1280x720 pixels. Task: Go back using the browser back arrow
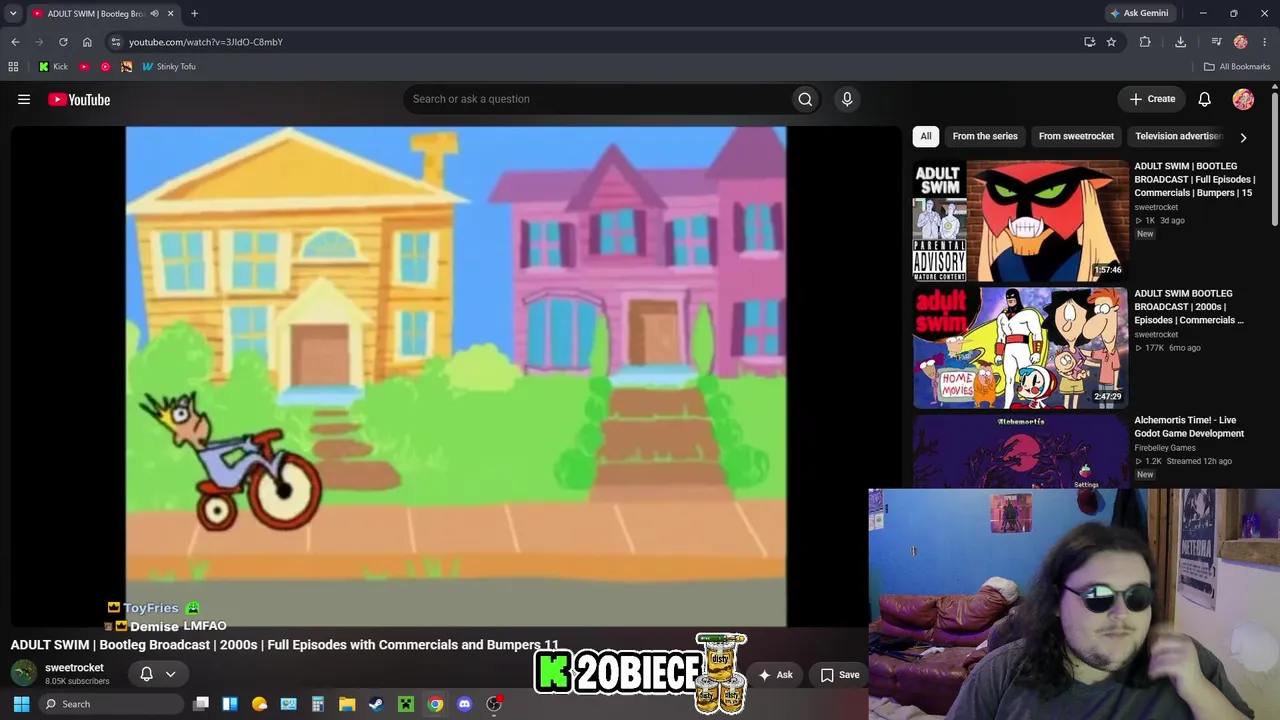15,42
